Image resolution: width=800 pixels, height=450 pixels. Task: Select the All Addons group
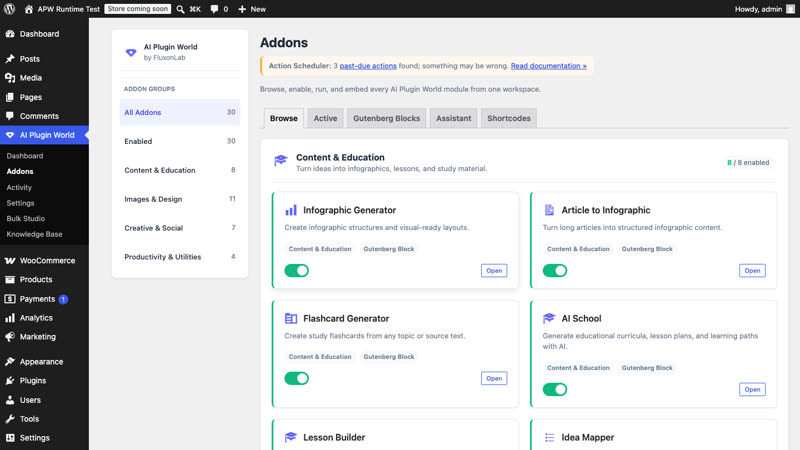click(x=180, y=112)
